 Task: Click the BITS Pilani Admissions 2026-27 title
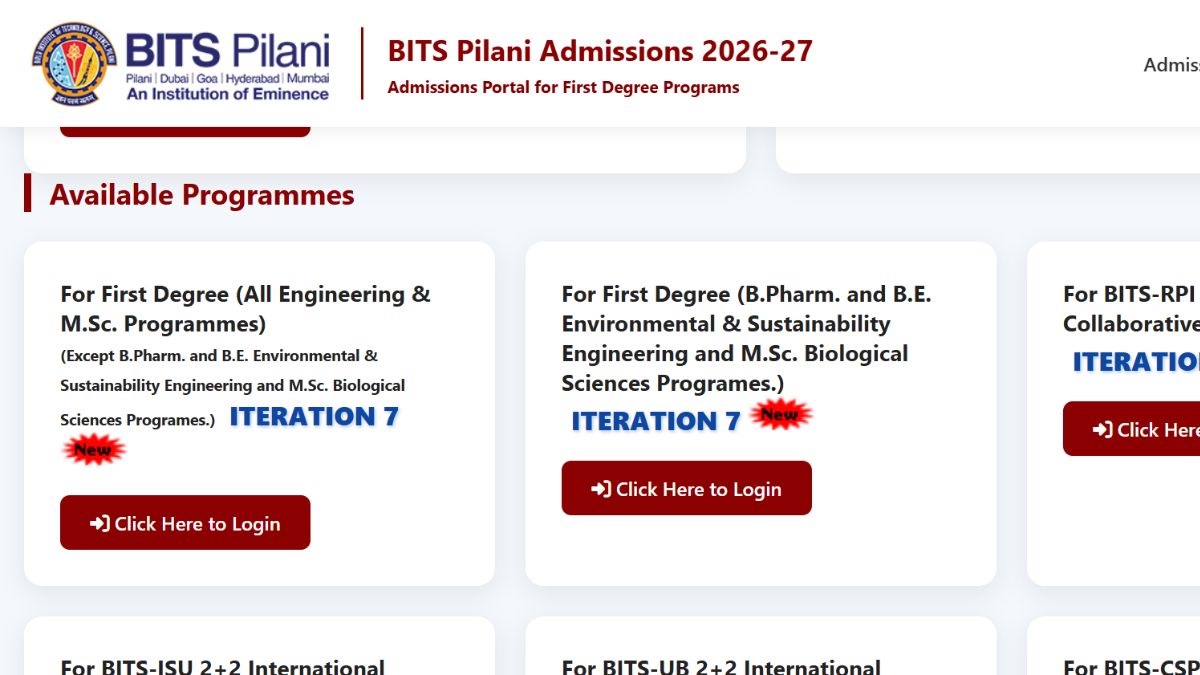(600, 50)
